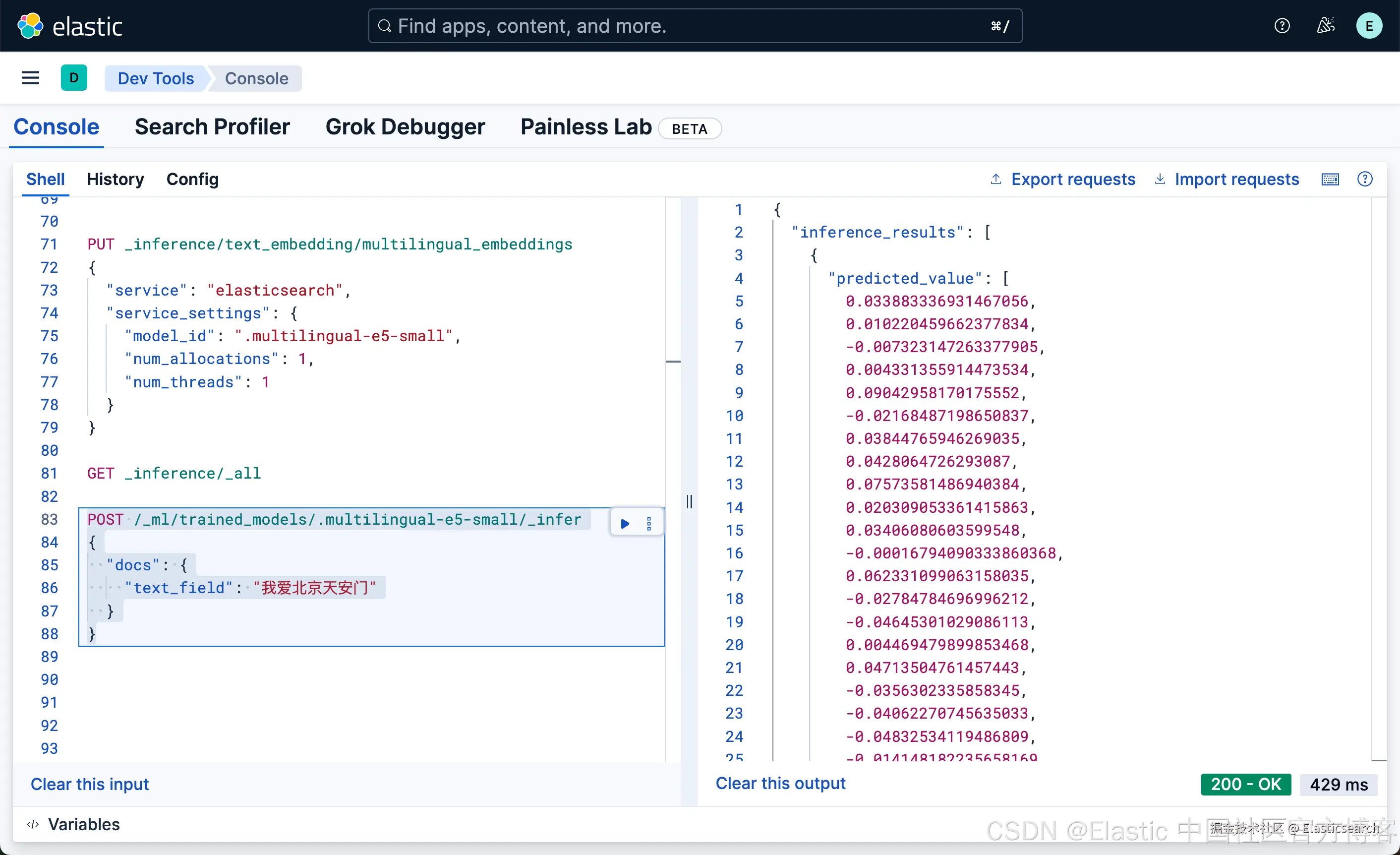The width and height of the screenshot is (1400, 855).
Task: Click Clear this output
Action: click(780, 784)
